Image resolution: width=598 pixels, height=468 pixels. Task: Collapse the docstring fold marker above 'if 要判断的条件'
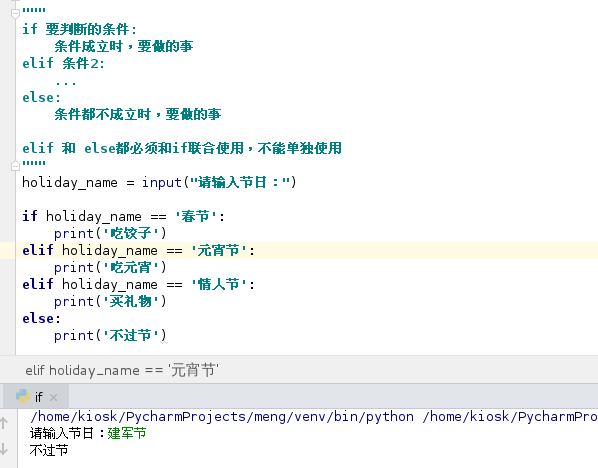coord(15,14)
